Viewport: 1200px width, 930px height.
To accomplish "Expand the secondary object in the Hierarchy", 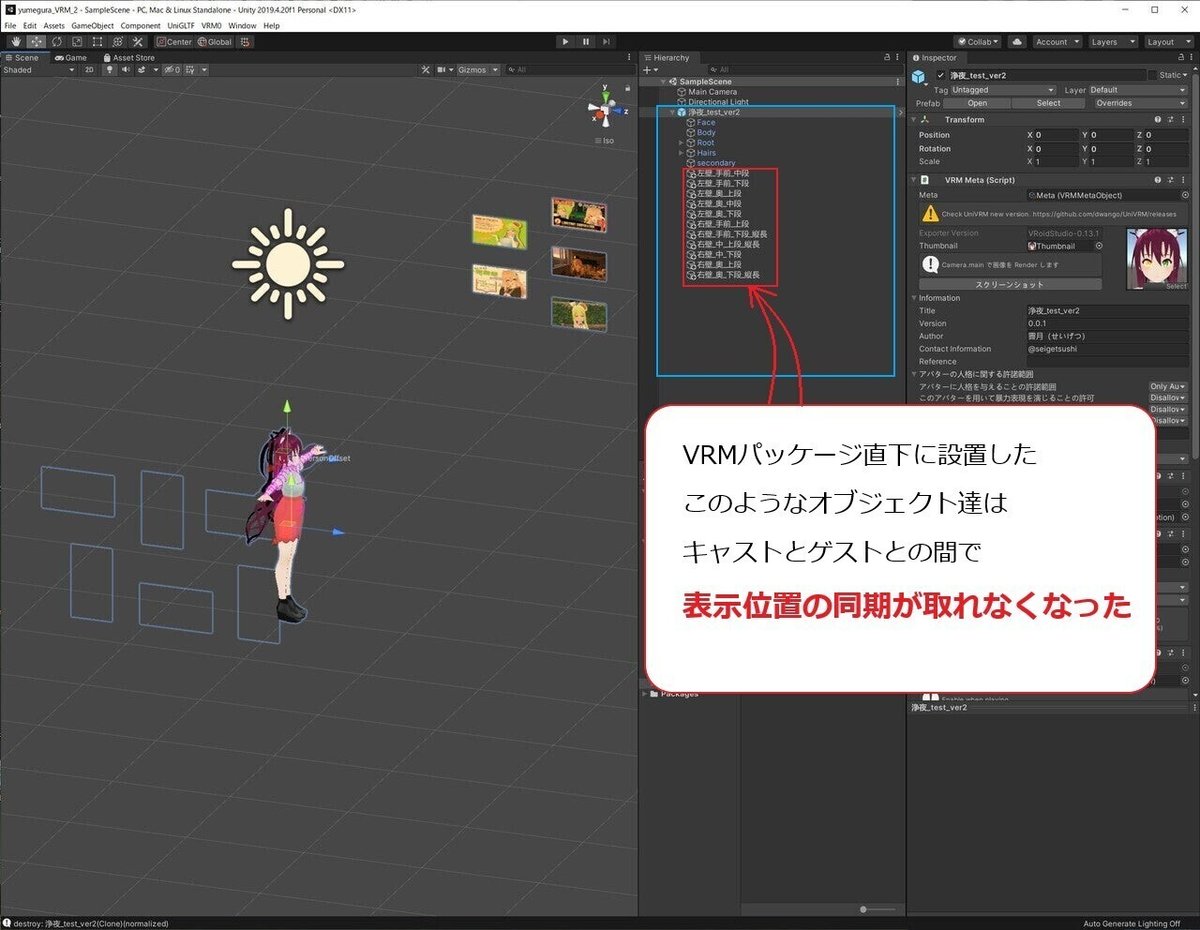I will coord(682,162).
